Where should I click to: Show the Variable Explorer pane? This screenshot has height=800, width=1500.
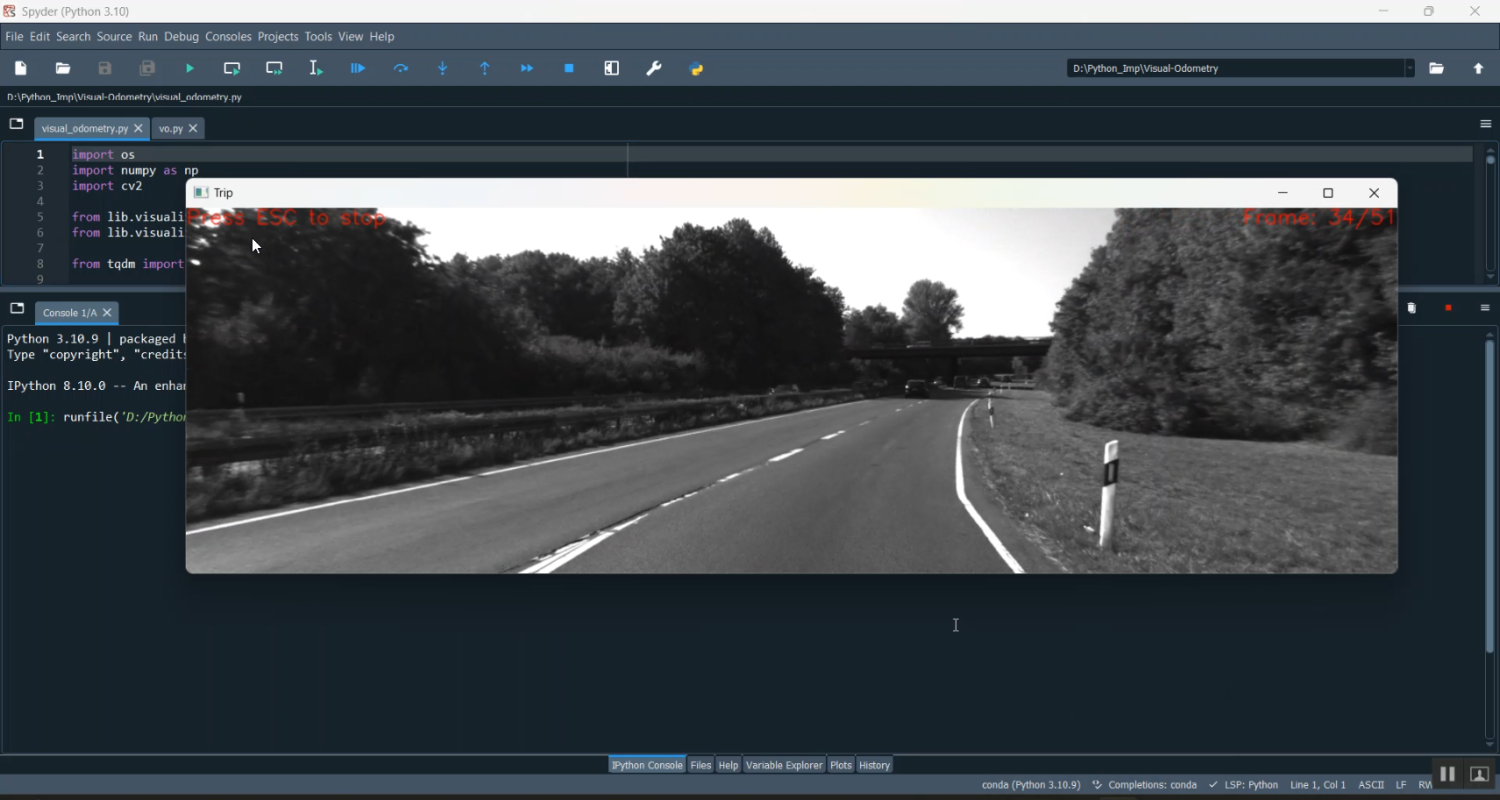tap(784, 764)
